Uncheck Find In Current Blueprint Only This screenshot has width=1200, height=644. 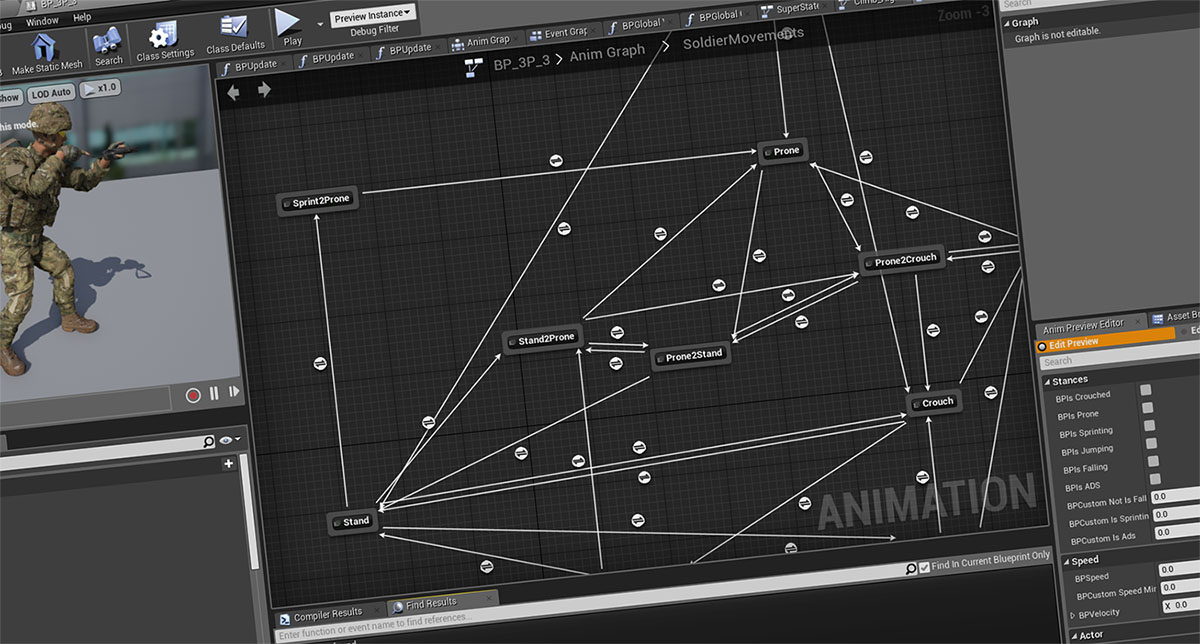[x=924, y=566]
